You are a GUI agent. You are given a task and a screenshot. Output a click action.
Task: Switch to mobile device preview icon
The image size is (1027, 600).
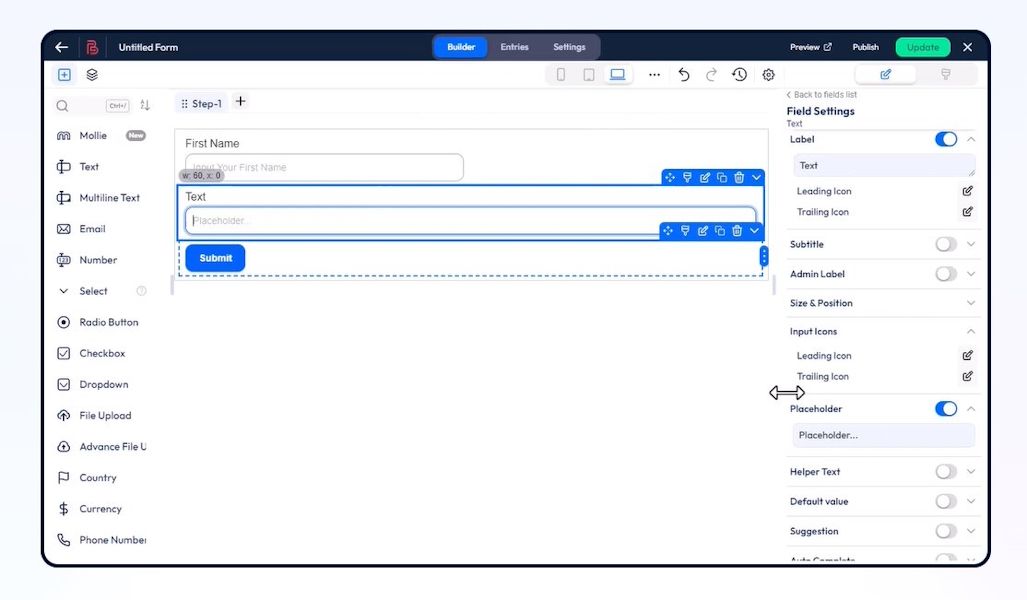[x=561, y=75]
